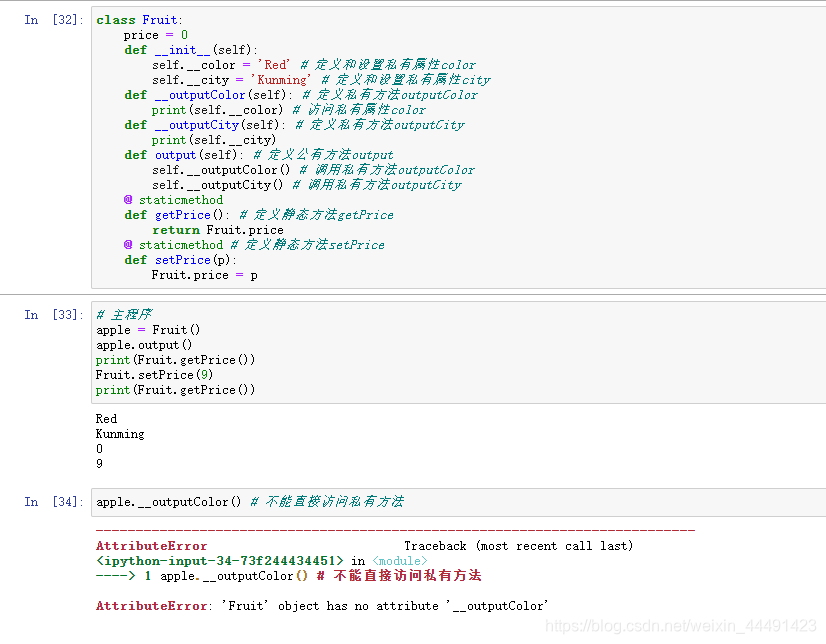Click the 'apple = Fruit()' line

coord(148,330)
